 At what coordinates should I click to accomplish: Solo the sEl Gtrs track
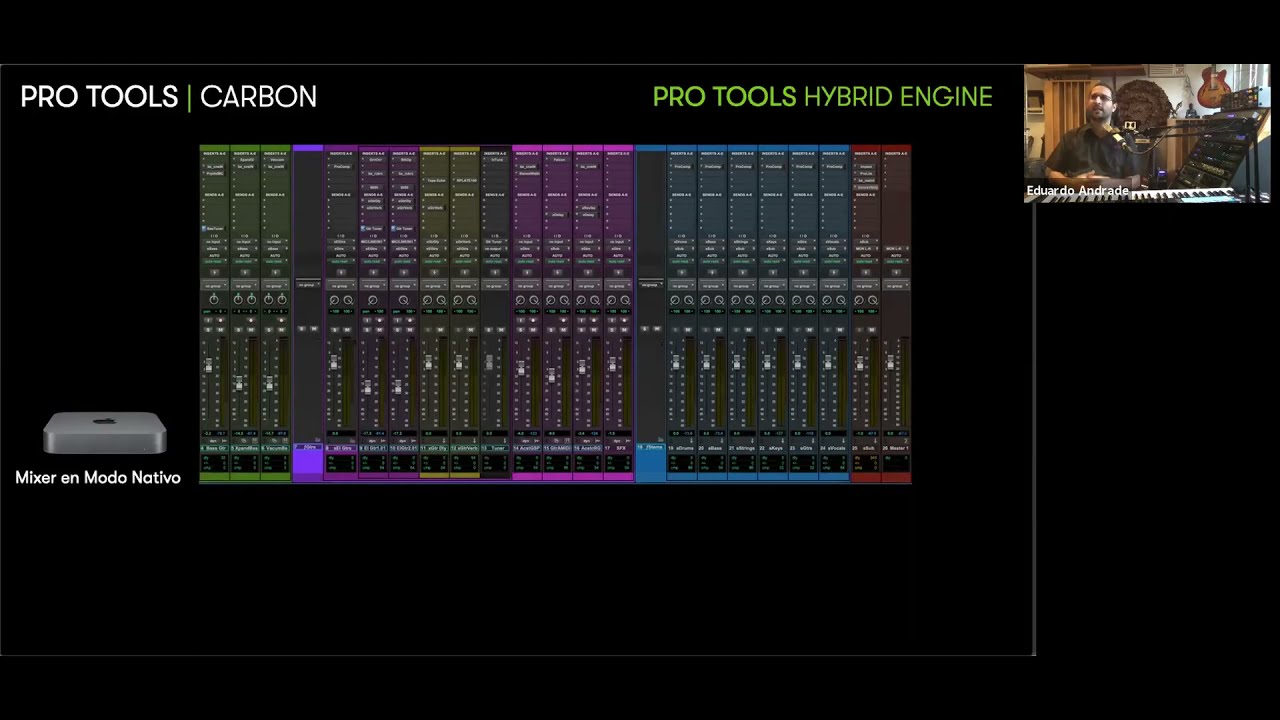(334, 330)
